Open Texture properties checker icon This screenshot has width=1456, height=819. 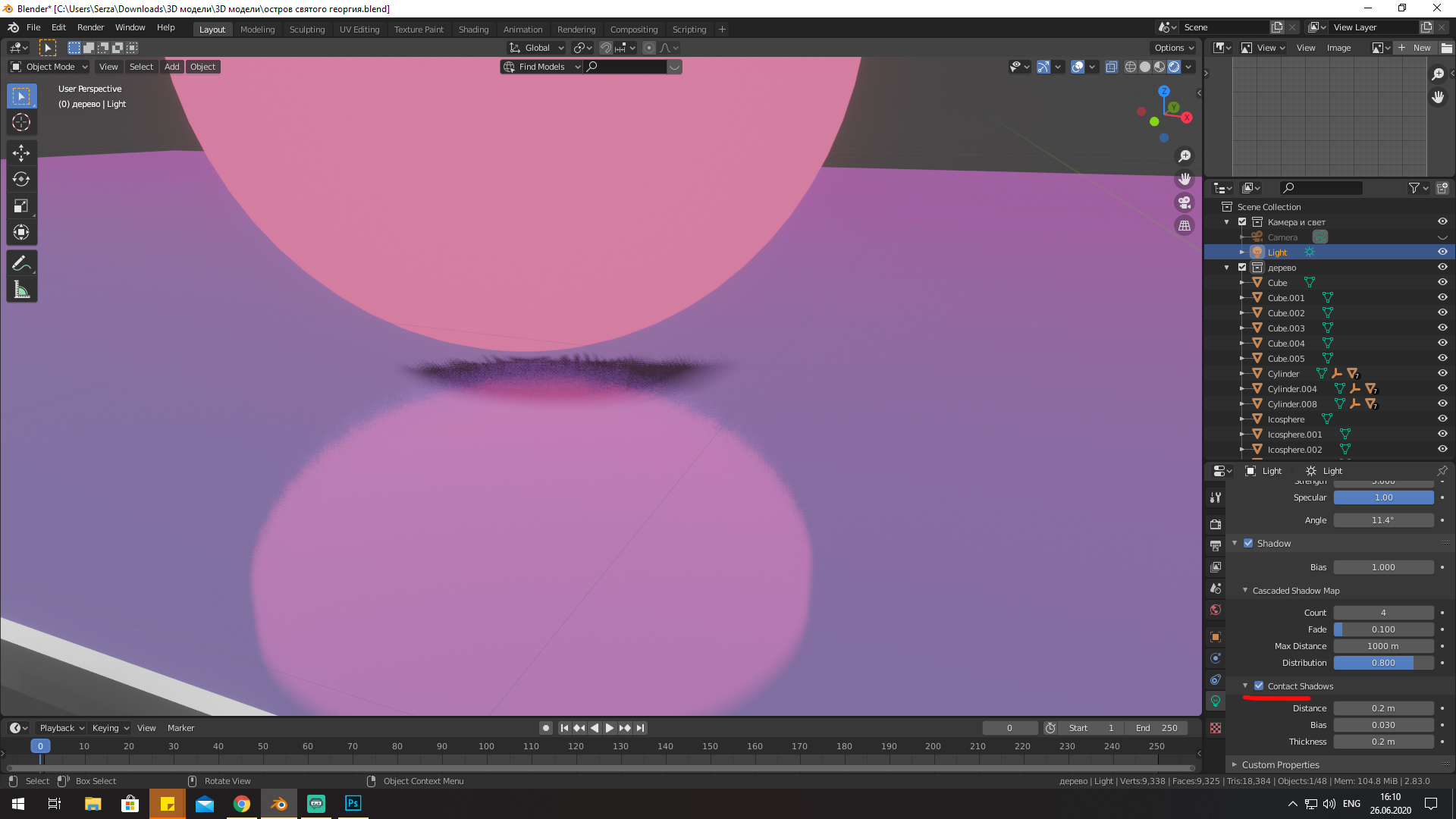(x=1216, y=728)
